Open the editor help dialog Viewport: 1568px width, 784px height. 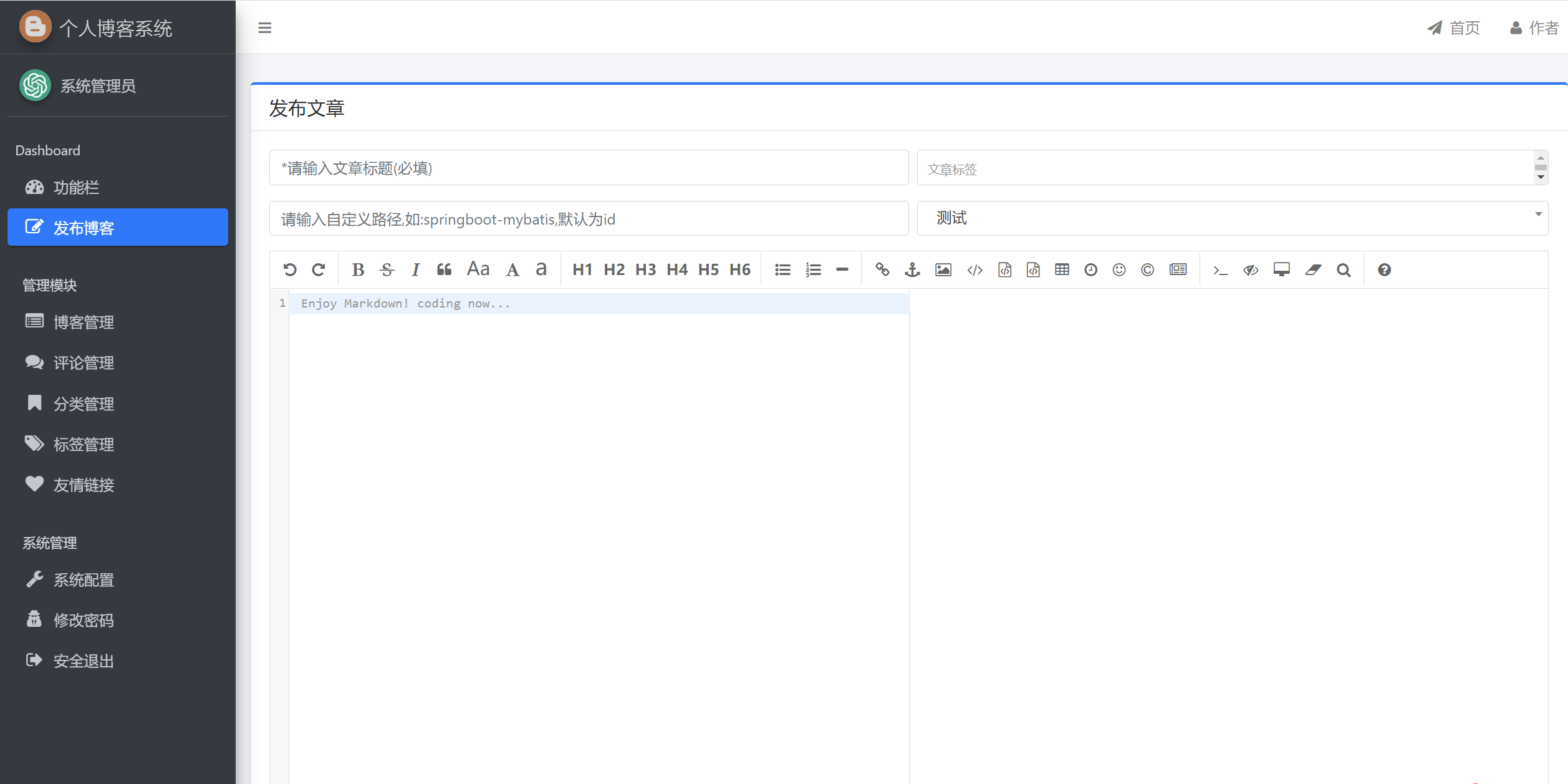click(x=1384, y=269)
